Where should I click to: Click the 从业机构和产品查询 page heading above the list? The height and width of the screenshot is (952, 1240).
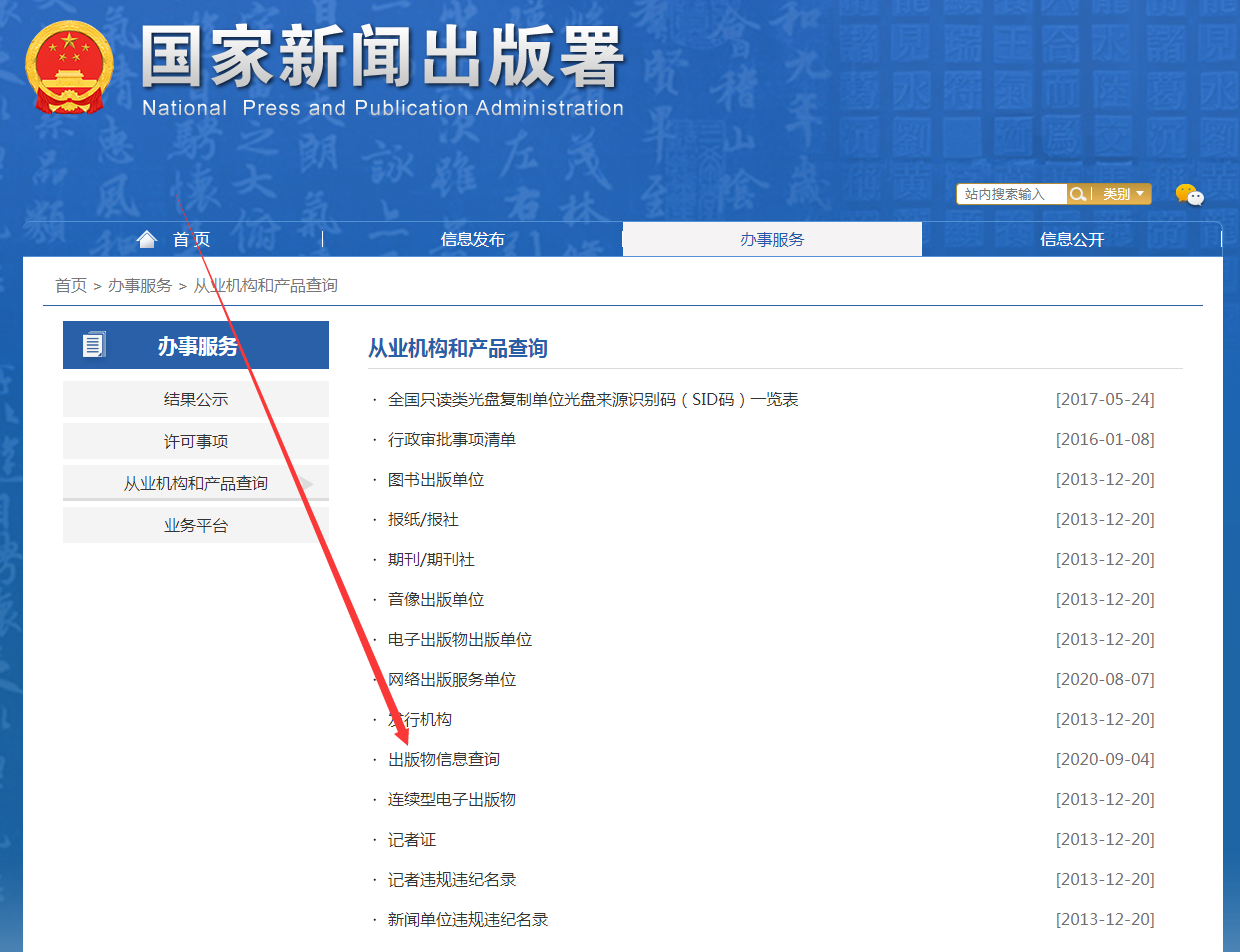458,348
